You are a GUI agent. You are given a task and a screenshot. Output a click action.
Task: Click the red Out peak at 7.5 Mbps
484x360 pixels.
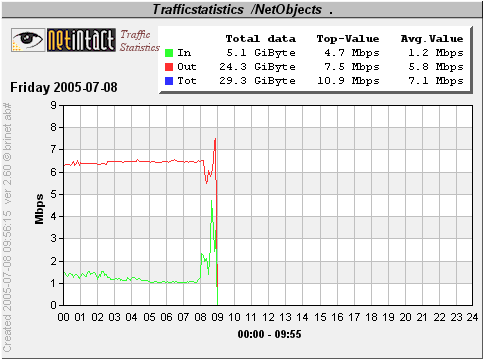(216, 139)
